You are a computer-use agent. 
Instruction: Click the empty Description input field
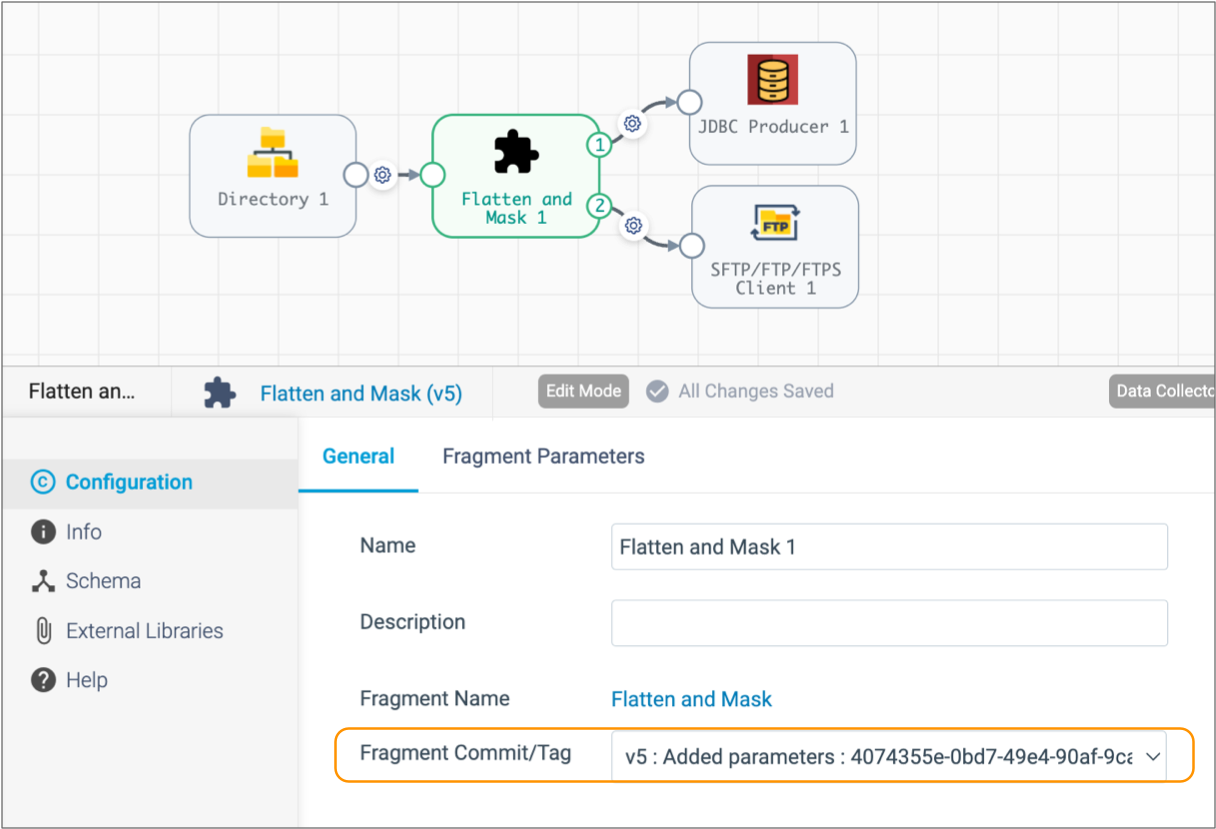coord(889,623)
